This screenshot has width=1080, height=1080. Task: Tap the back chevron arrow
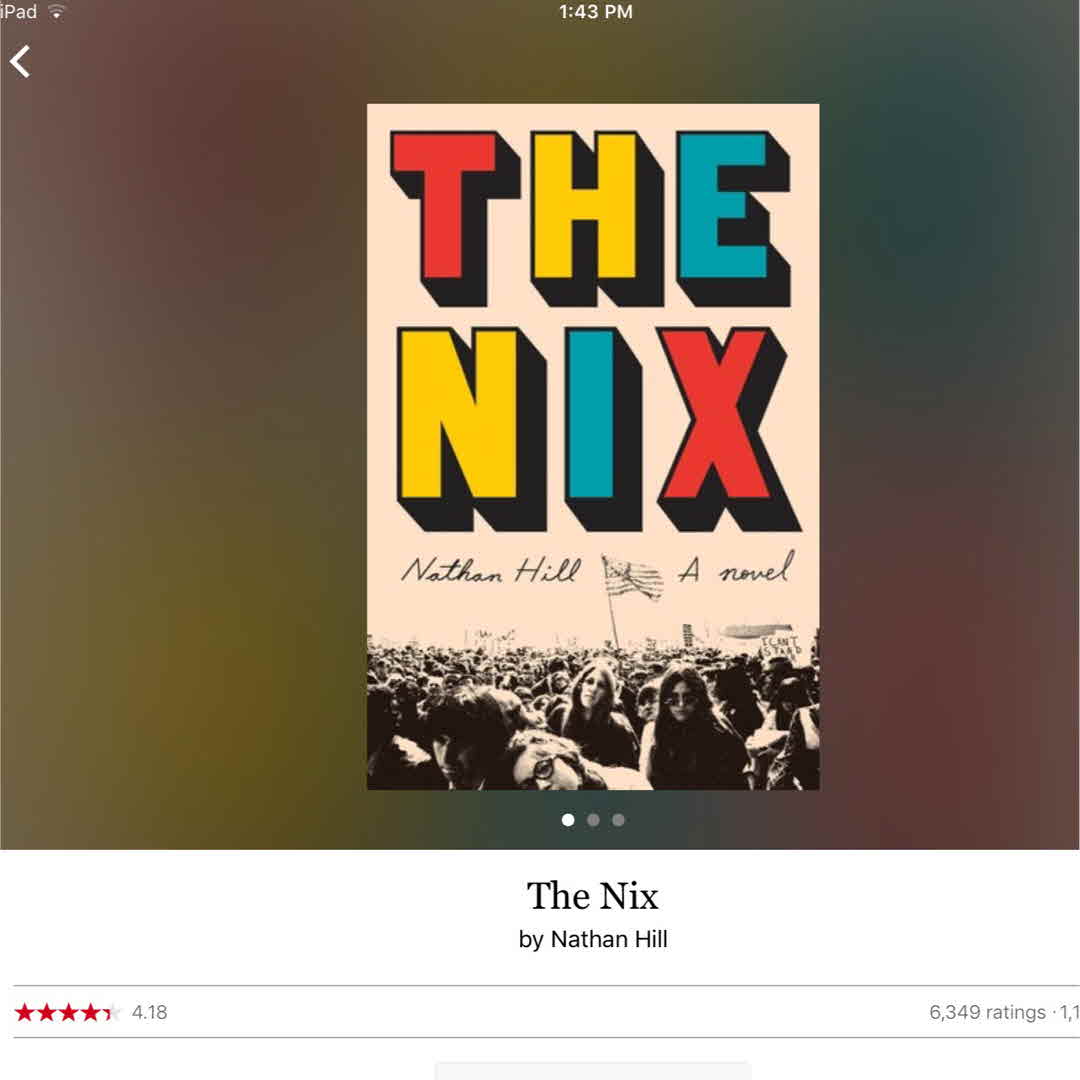point(20,61)
